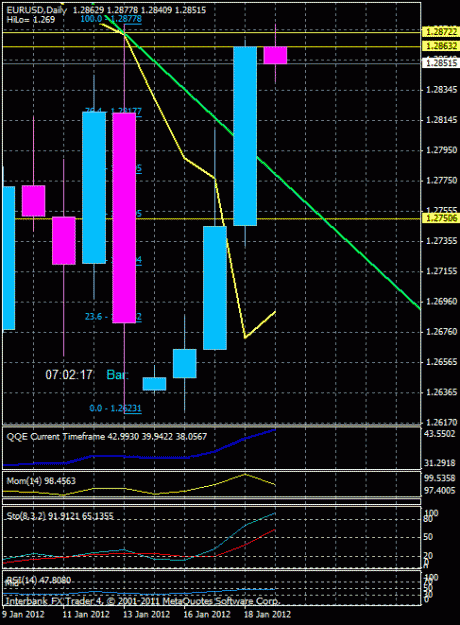Click the 07:02:17 bar timer text

tap(69, 375)
